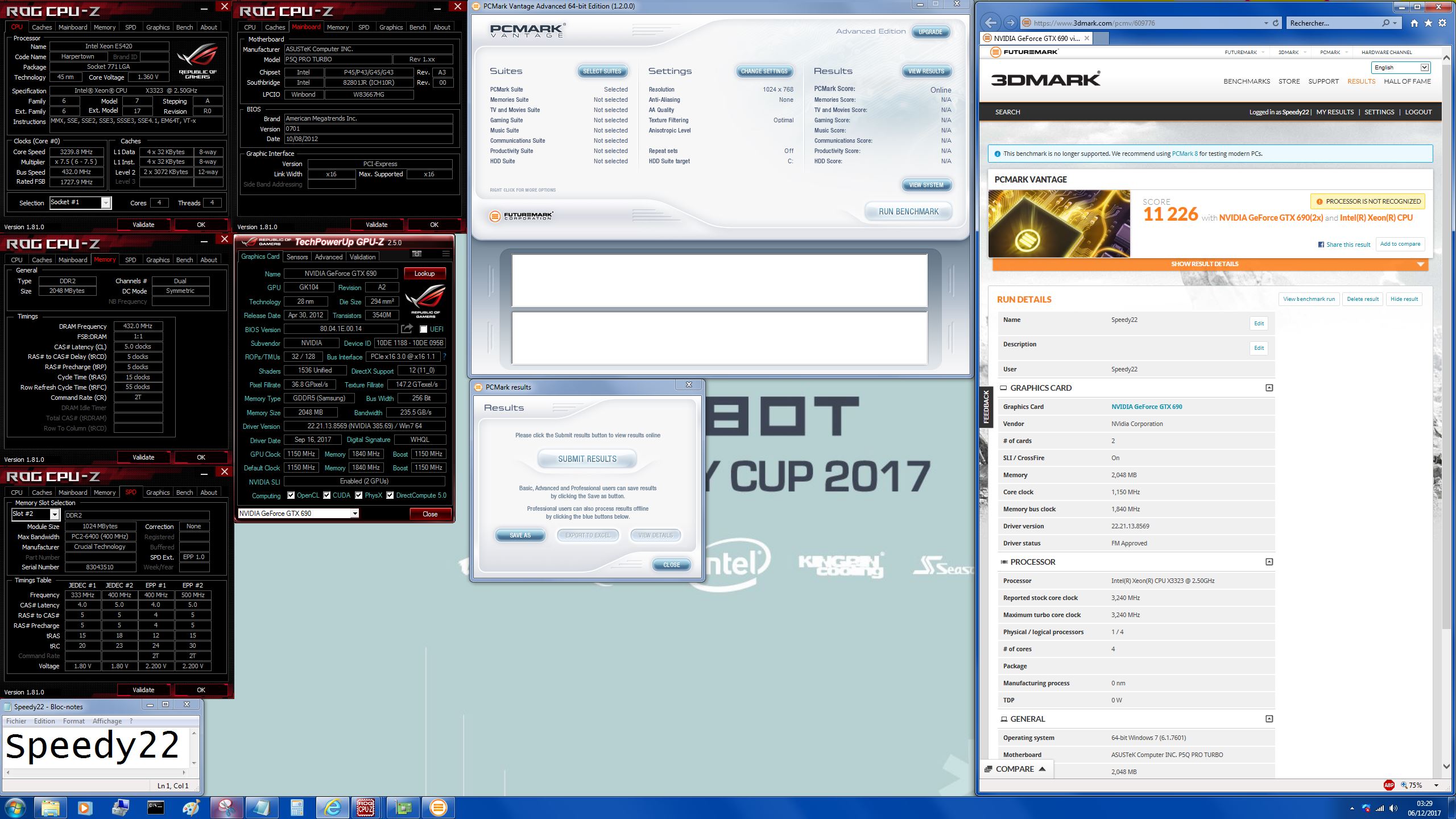This screenshot has height=819, width=1456.
Task: Click the FEEDBACK side tab
Action: coord(986,407)
